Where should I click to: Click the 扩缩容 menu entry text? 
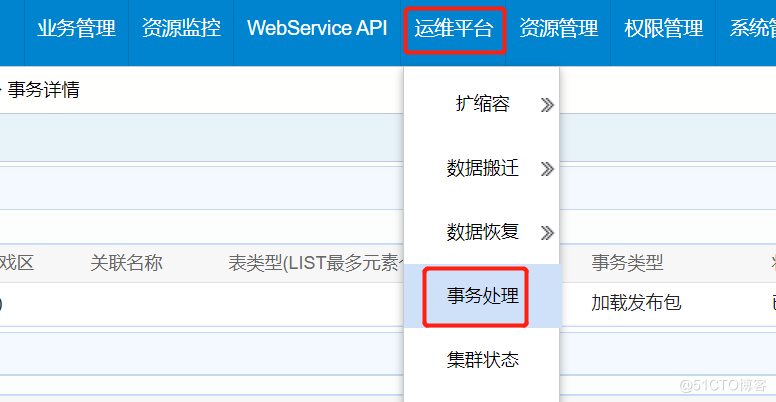[x=482, y=104]
